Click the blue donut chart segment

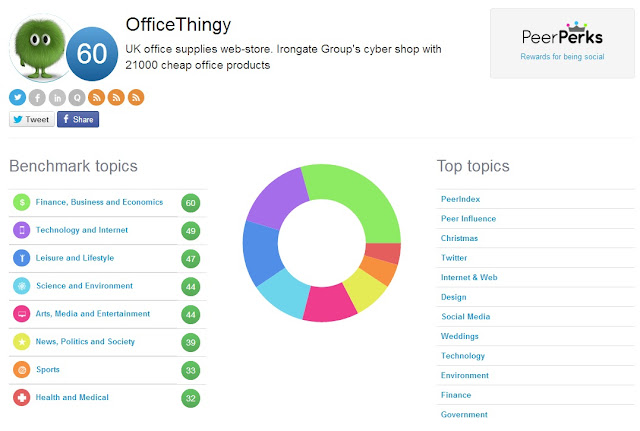click(261, 255)
